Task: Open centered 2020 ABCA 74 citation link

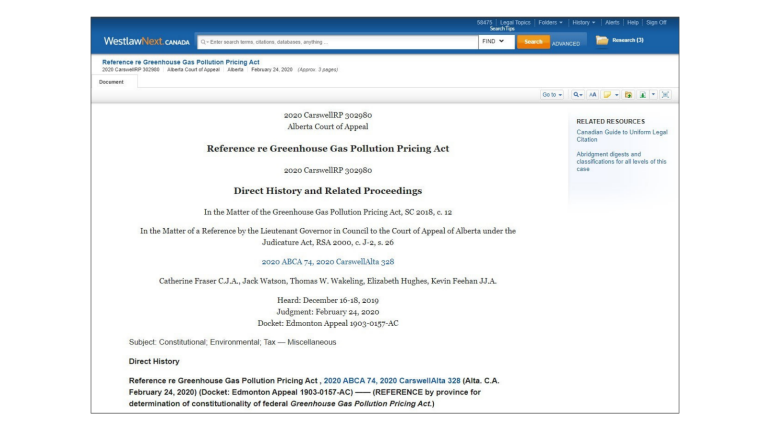Action: [x=328, y=262]
